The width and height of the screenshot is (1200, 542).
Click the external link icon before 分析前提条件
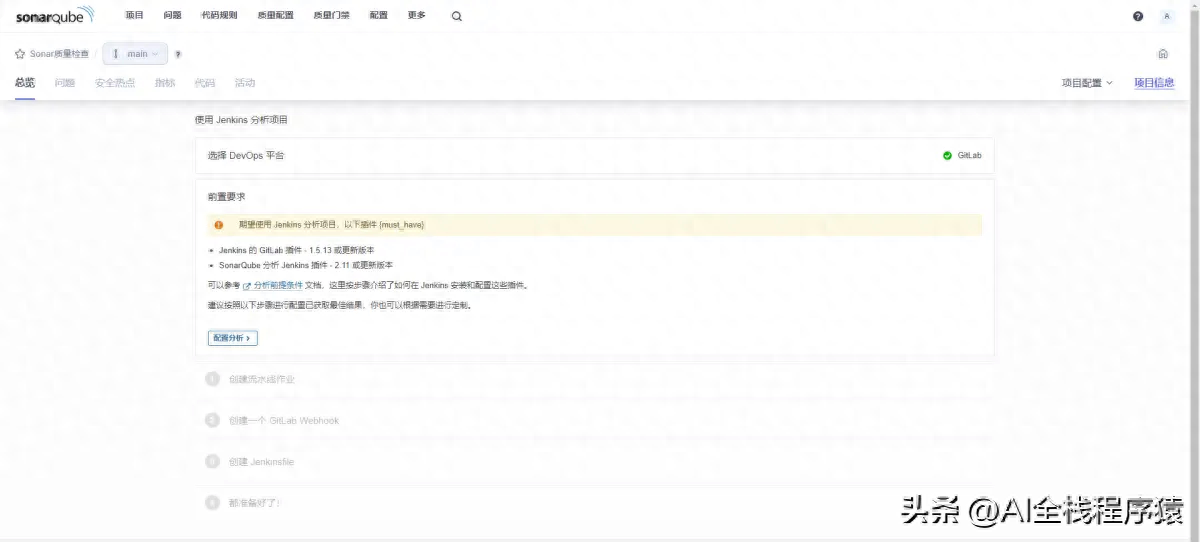pos(247,286)
